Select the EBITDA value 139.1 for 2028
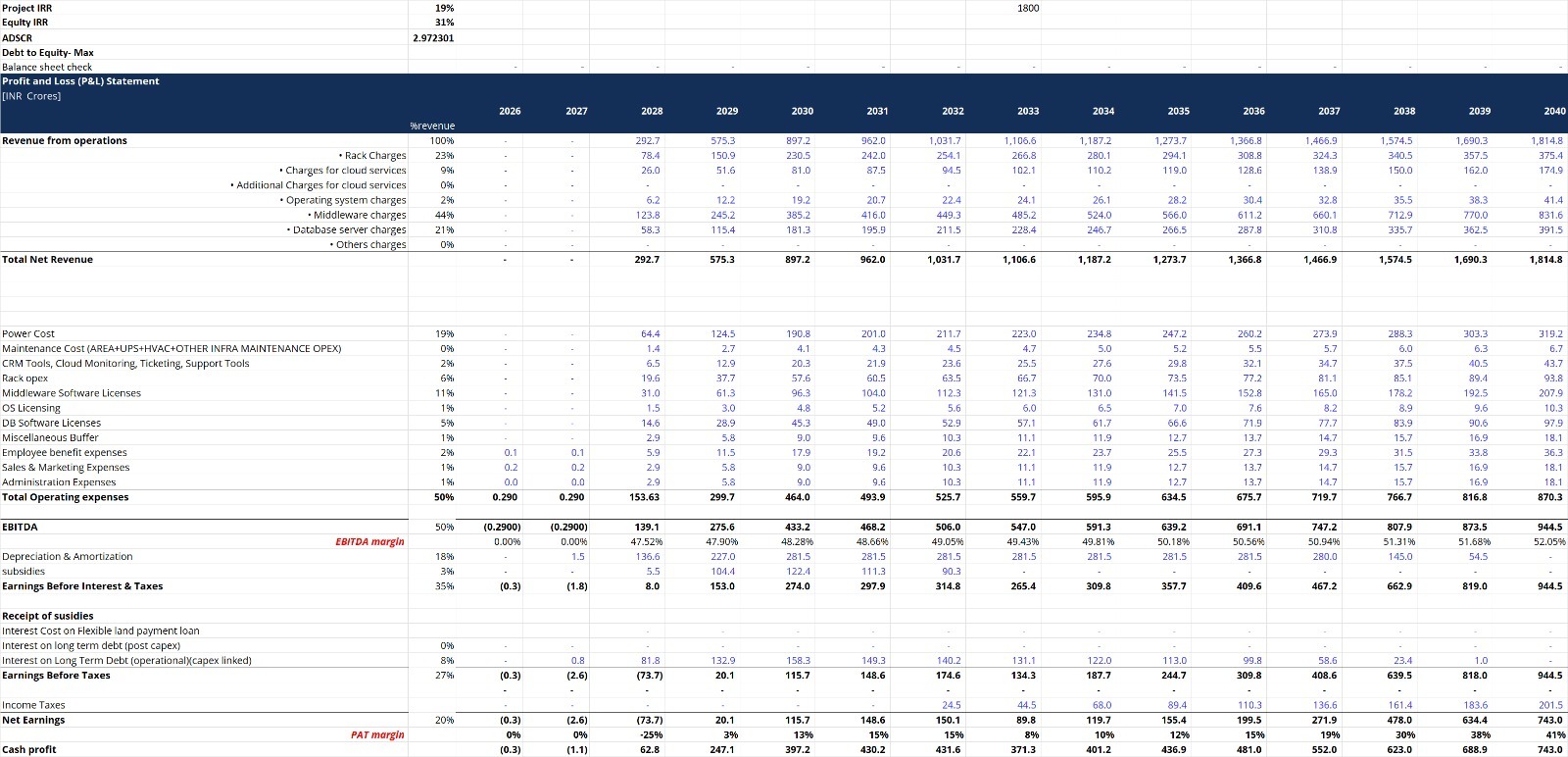The height and width of the screenshot is (757, 1568). [x=647, y=527]
